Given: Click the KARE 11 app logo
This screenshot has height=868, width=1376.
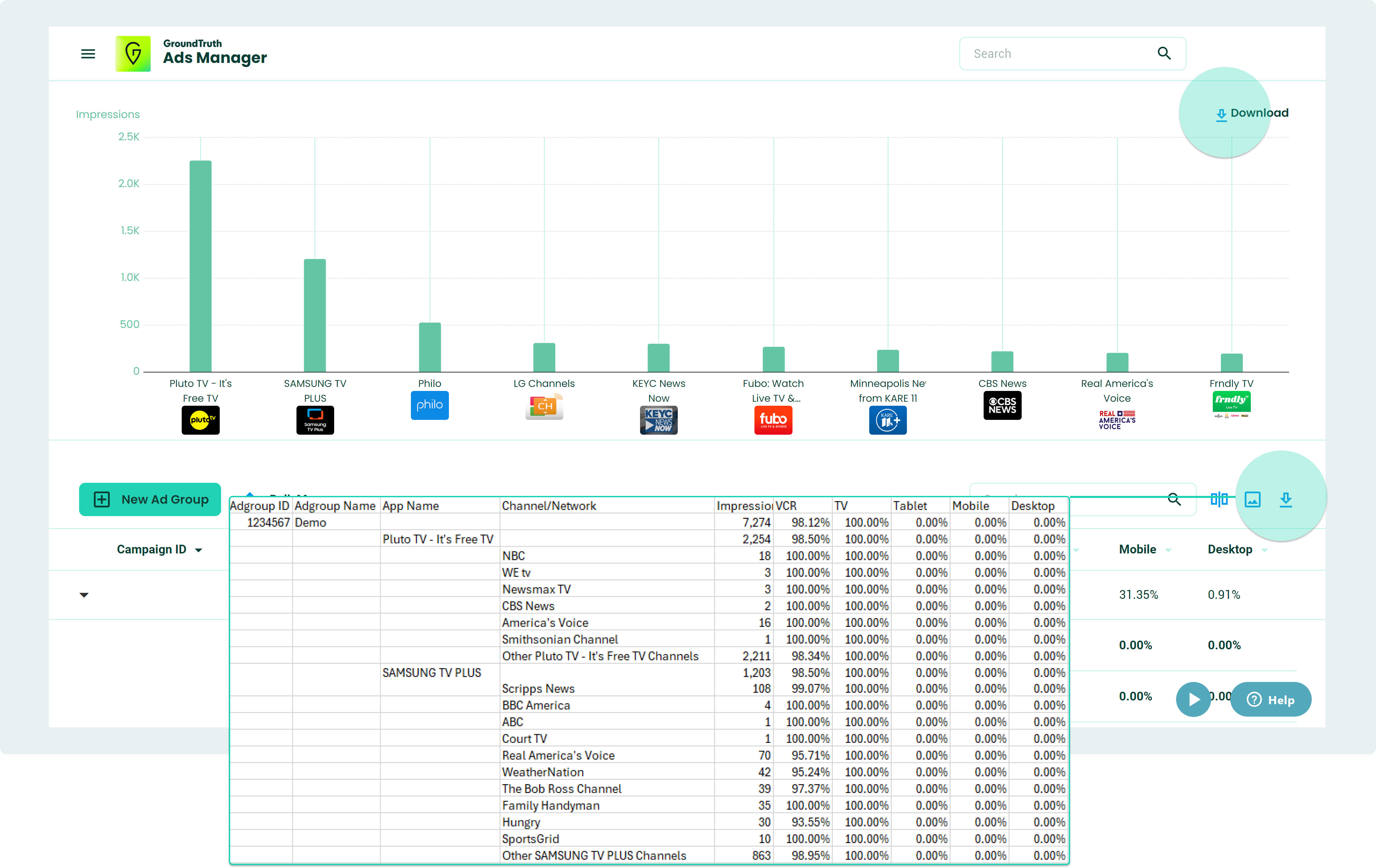Looking at the screenshot, I should click(x=888, y=420).
